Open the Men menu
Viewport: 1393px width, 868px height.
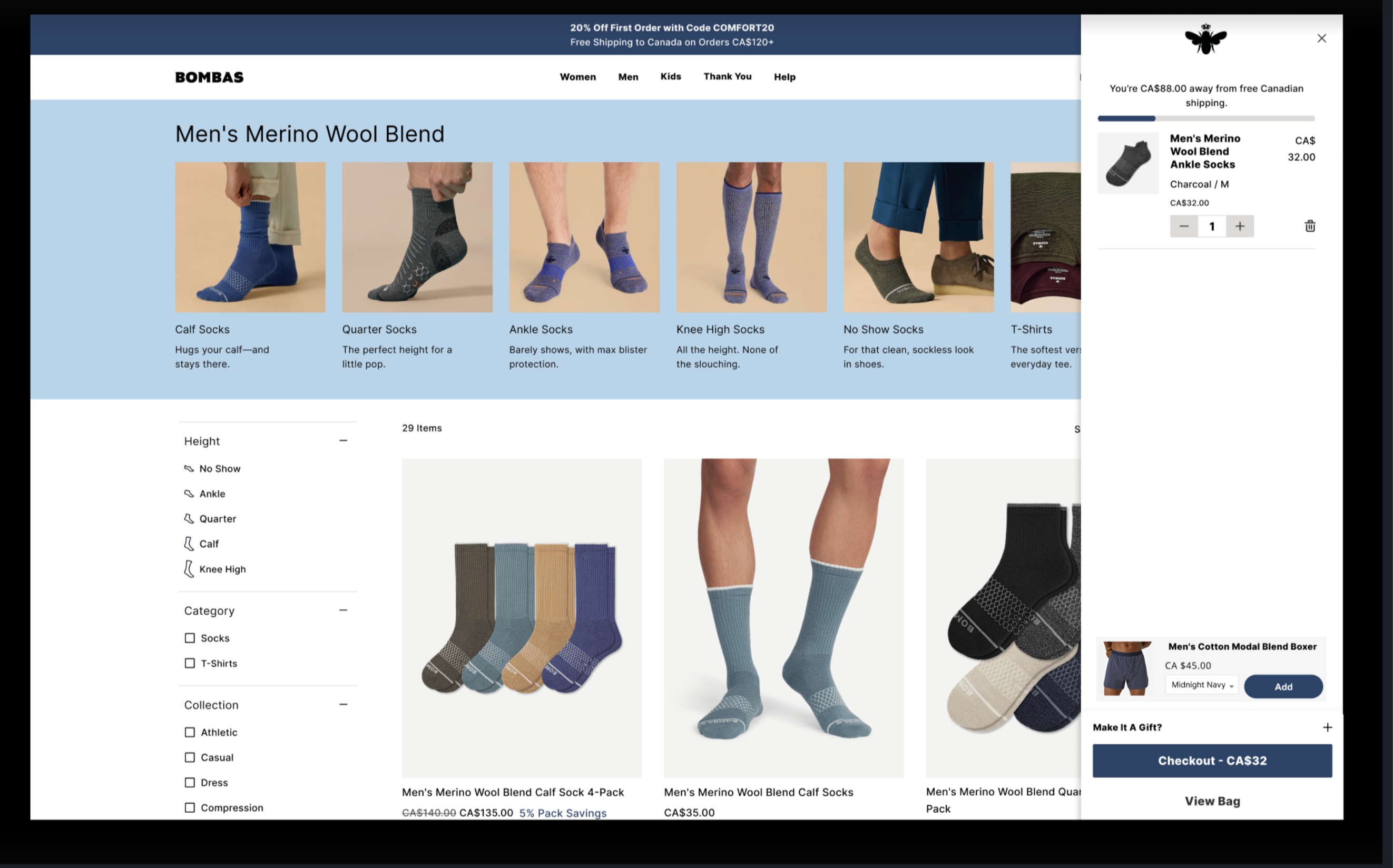(x=628, y=77)
